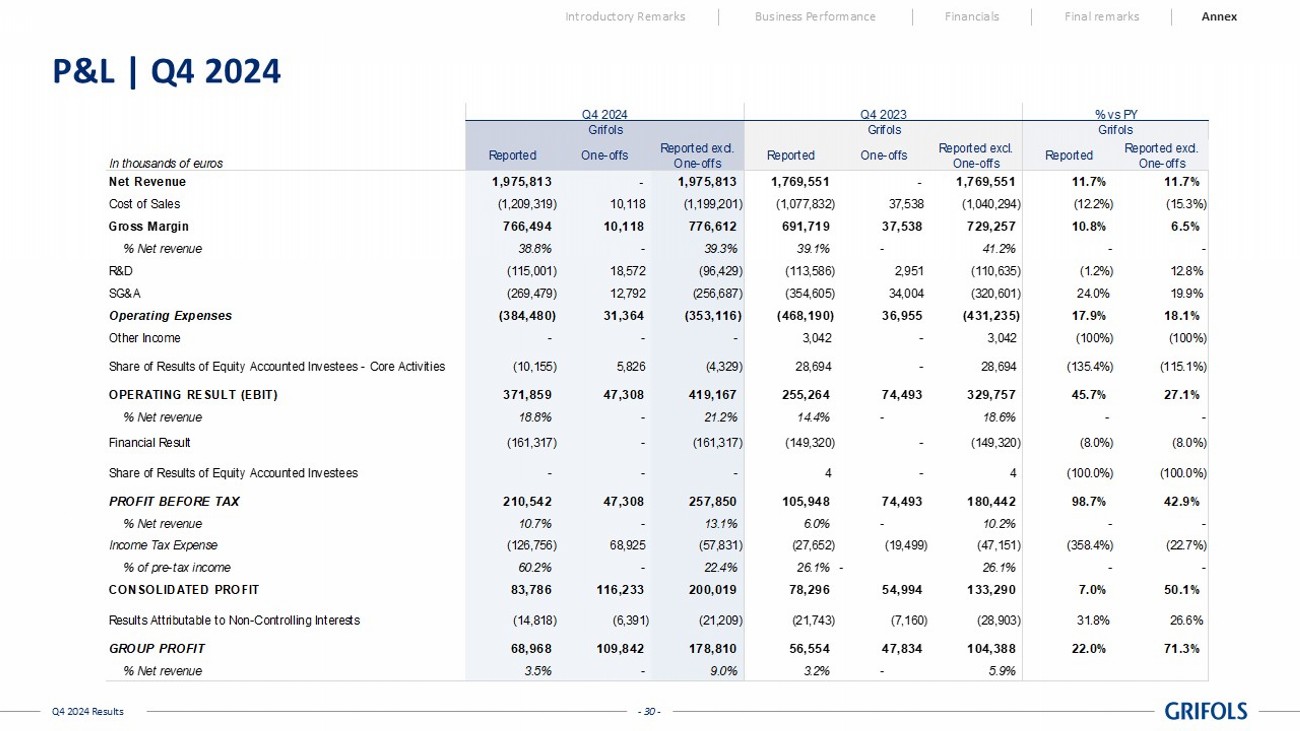Select the In thousands of euros note
This screenshot has width=1300, height=731.
click(x=166, y=163)
